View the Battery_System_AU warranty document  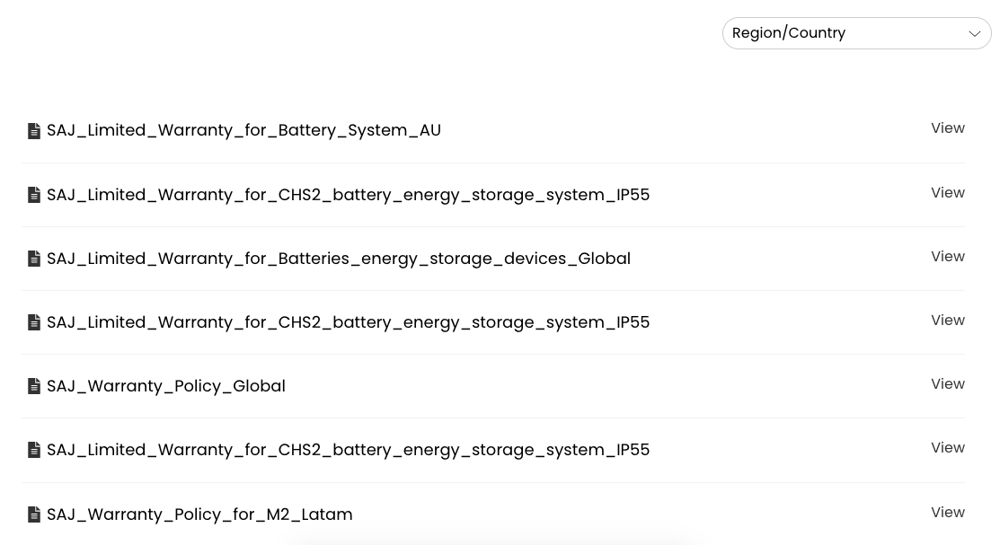[947, 128]
